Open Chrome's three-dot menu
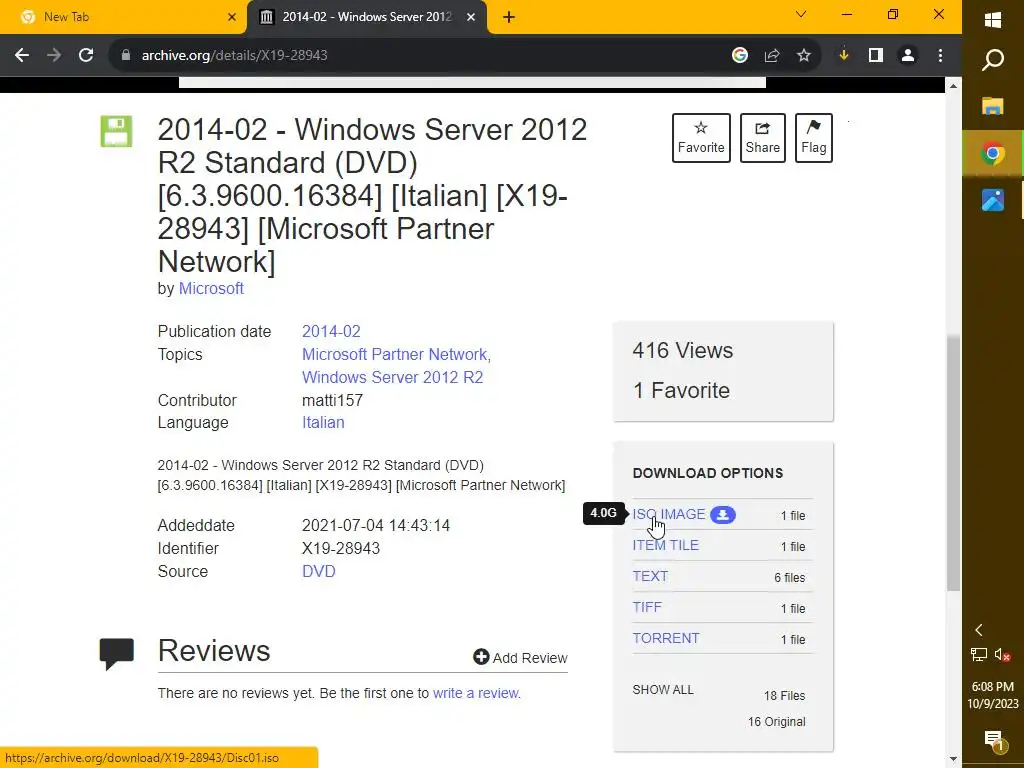 pyautogui.click(x=940, y=56)
